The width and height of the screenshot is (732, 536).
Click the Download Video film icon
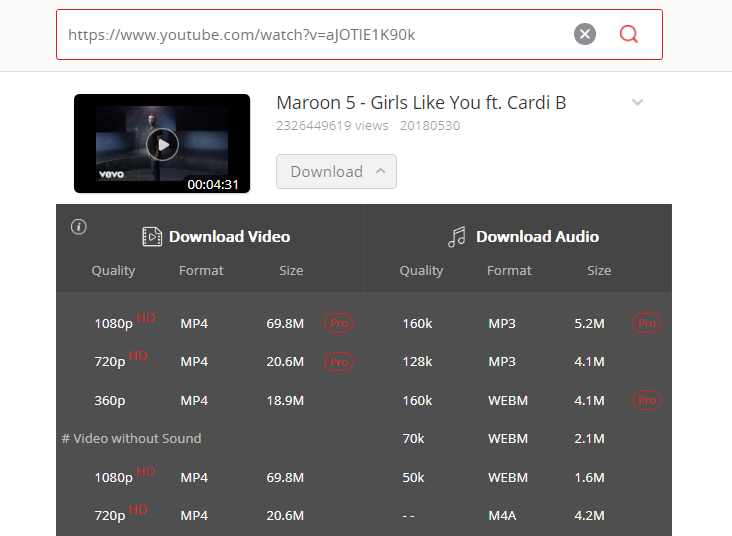(152, 236)
